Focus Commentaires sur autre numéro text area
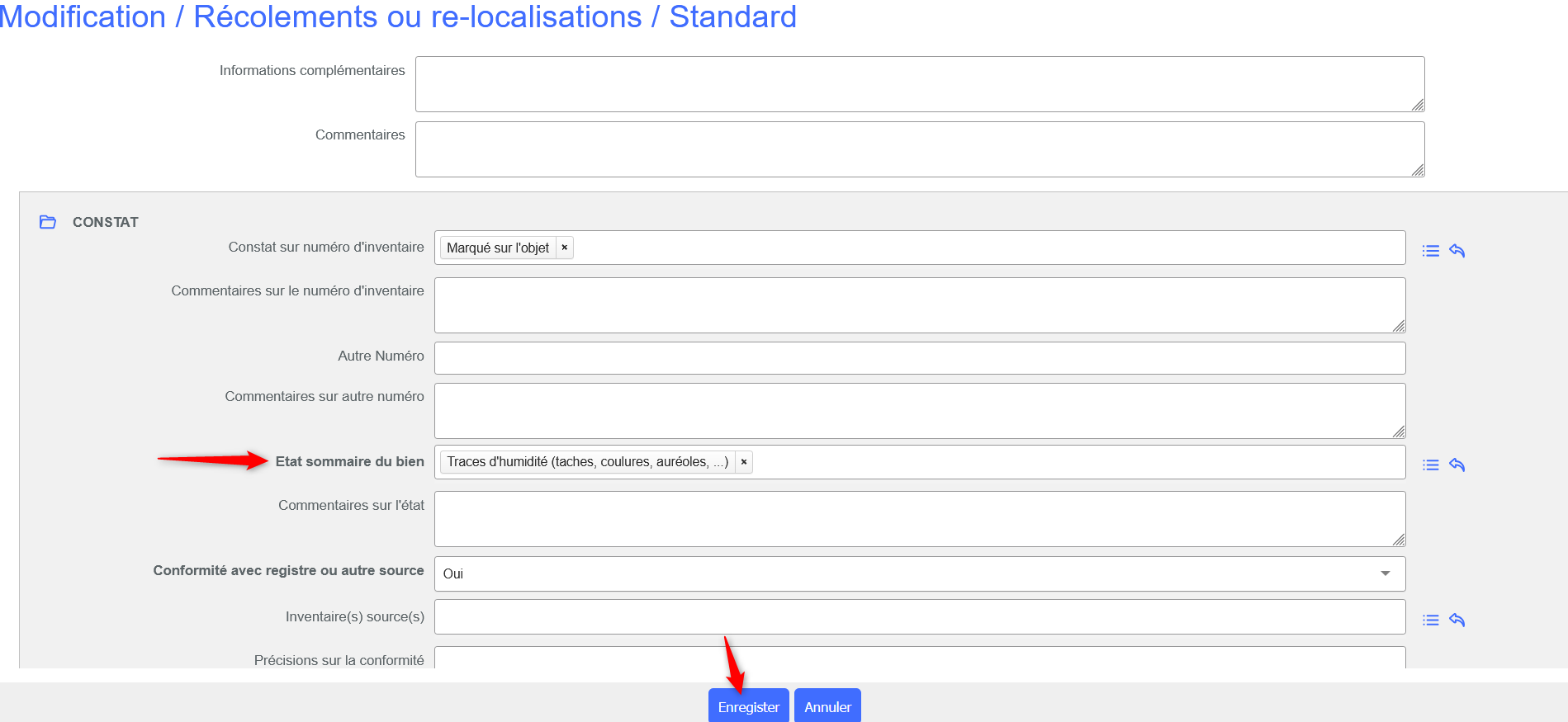Image resolution: width=1568 pixels, height=722 pixels. point(919,411)
